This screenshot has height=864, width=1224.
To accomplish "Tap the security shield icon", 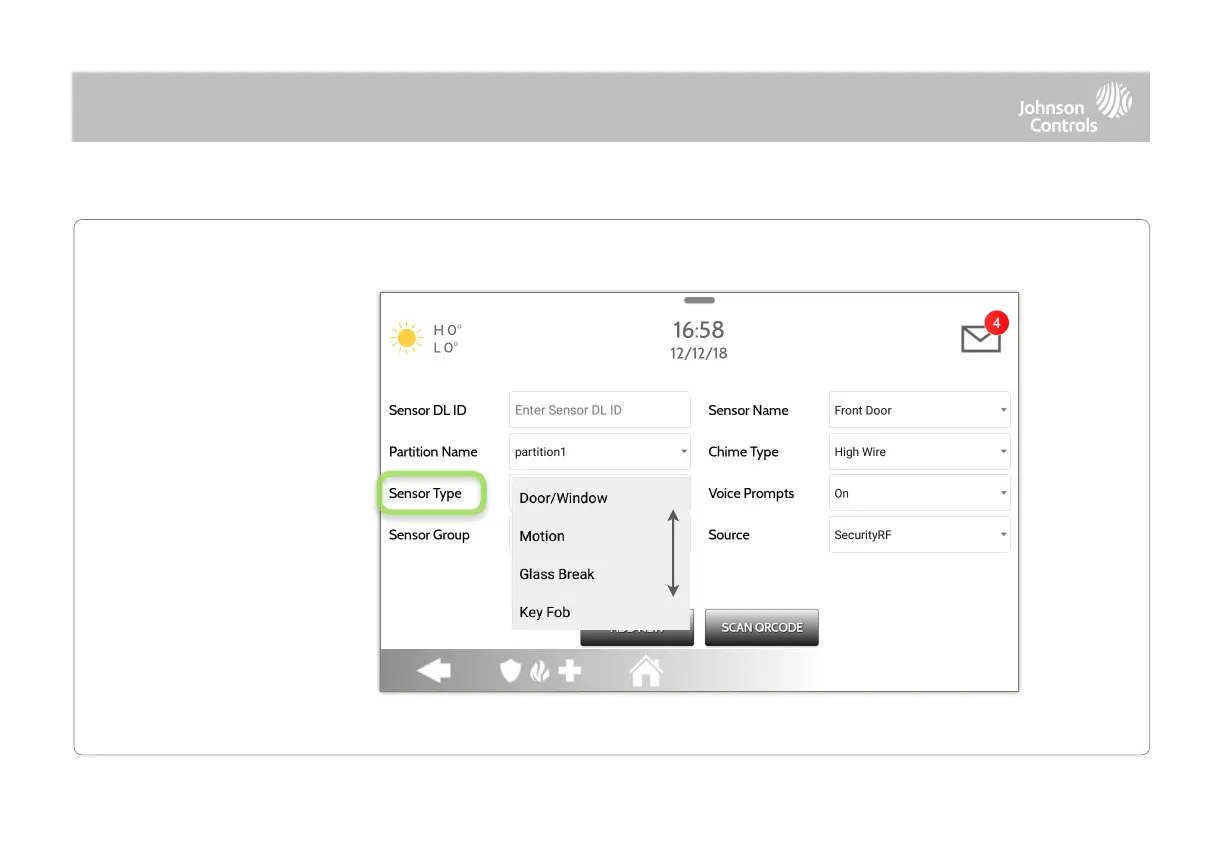I will (x=511, y=671).
